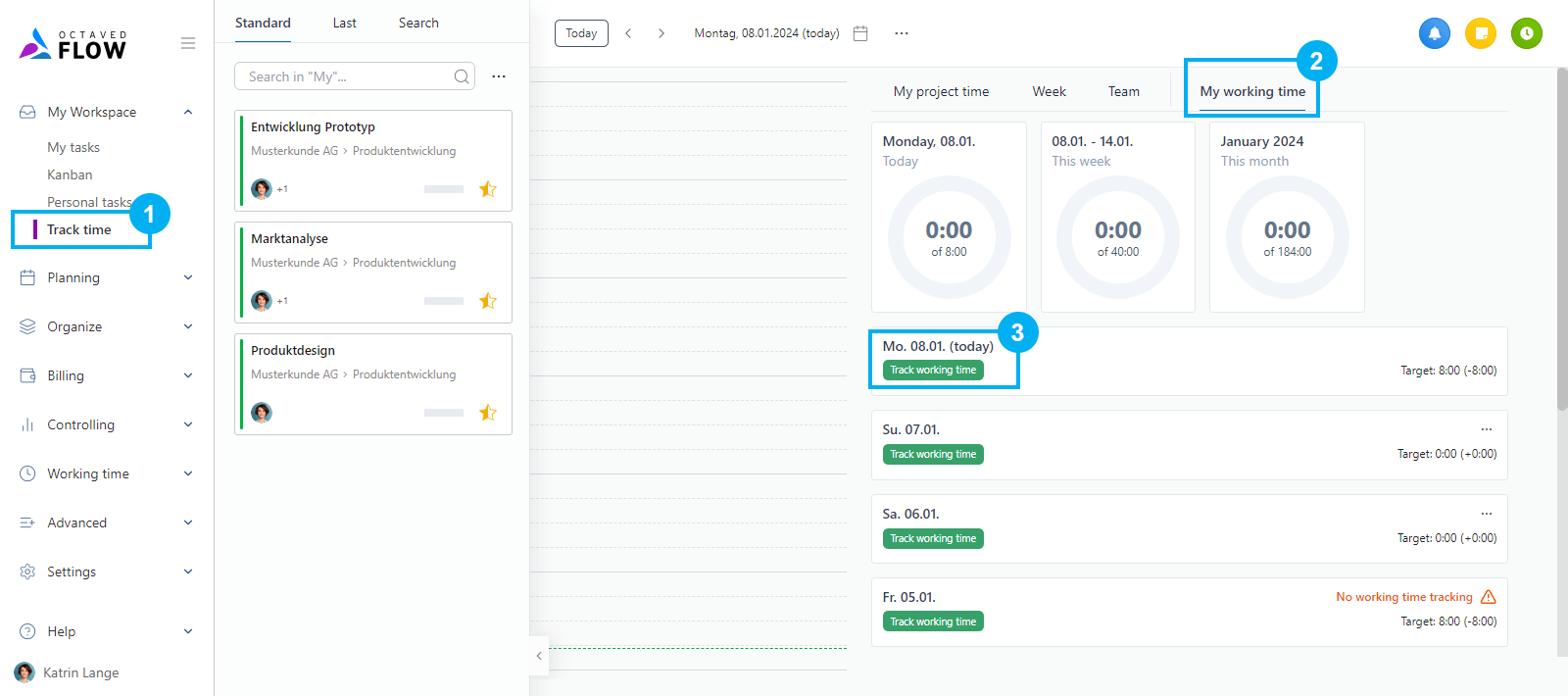Open the three-dot menu next to search
Screen dimensions: 1568x696
tap(499, 76)
